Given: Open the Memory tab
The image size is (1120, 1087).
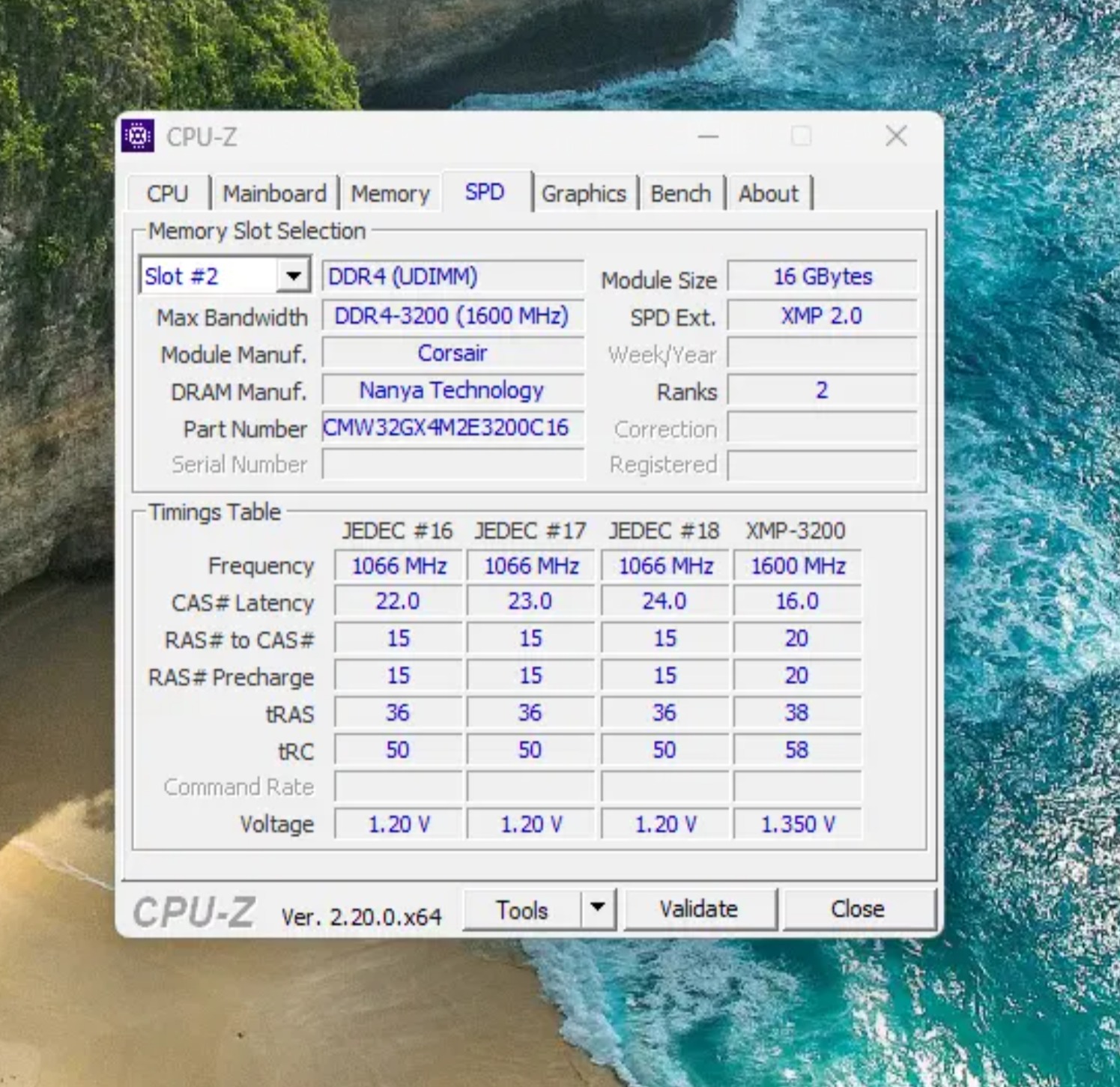Looking at the screenshot, I should click(x=390, y=194).
